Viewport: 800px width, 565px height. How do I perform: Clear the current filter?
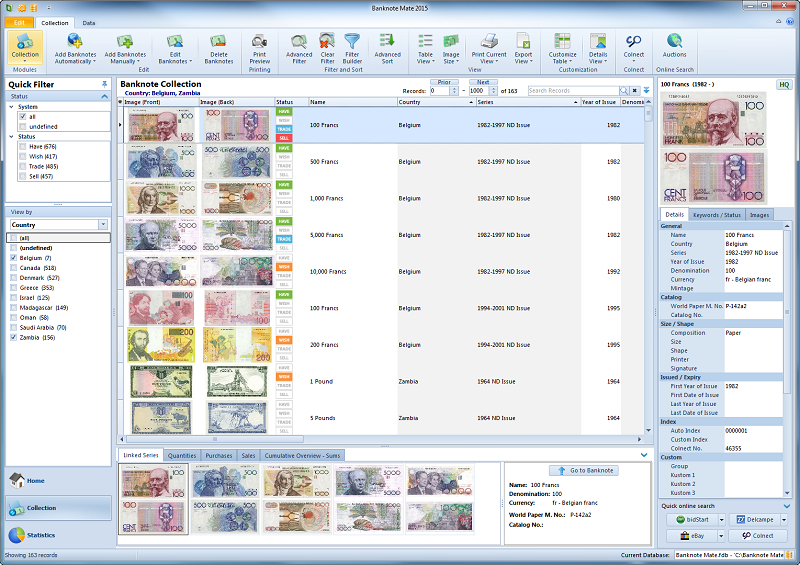coord(327,48)
